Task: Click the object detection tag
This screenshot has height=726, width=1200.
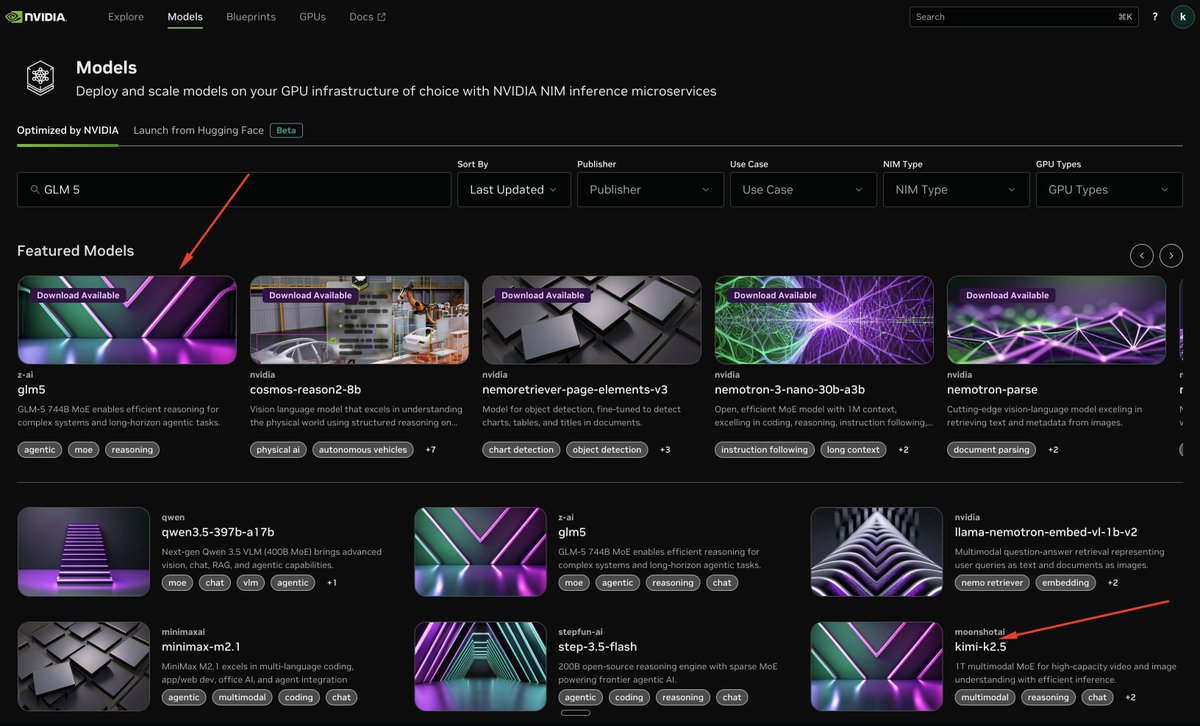Action: pyautogui.click(x=607, y=450)
